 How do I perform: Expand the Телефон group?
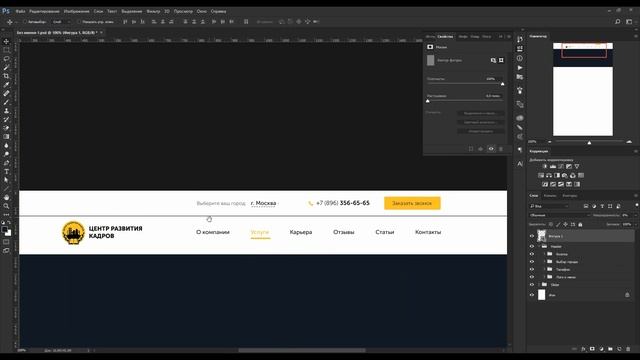(544, 269)
